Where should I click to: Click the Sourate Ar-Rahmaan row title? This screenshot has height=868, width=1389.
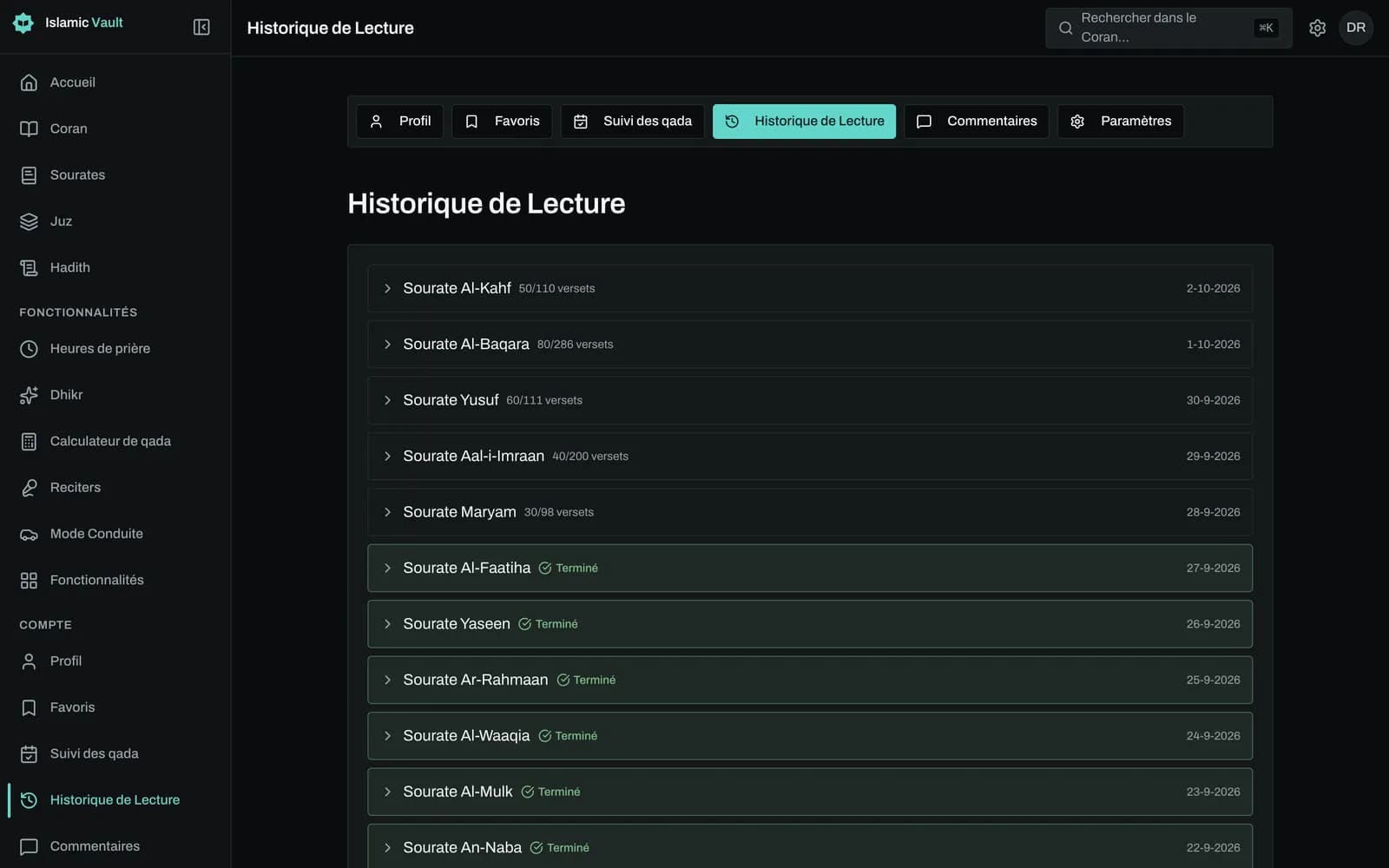(476, 680)
